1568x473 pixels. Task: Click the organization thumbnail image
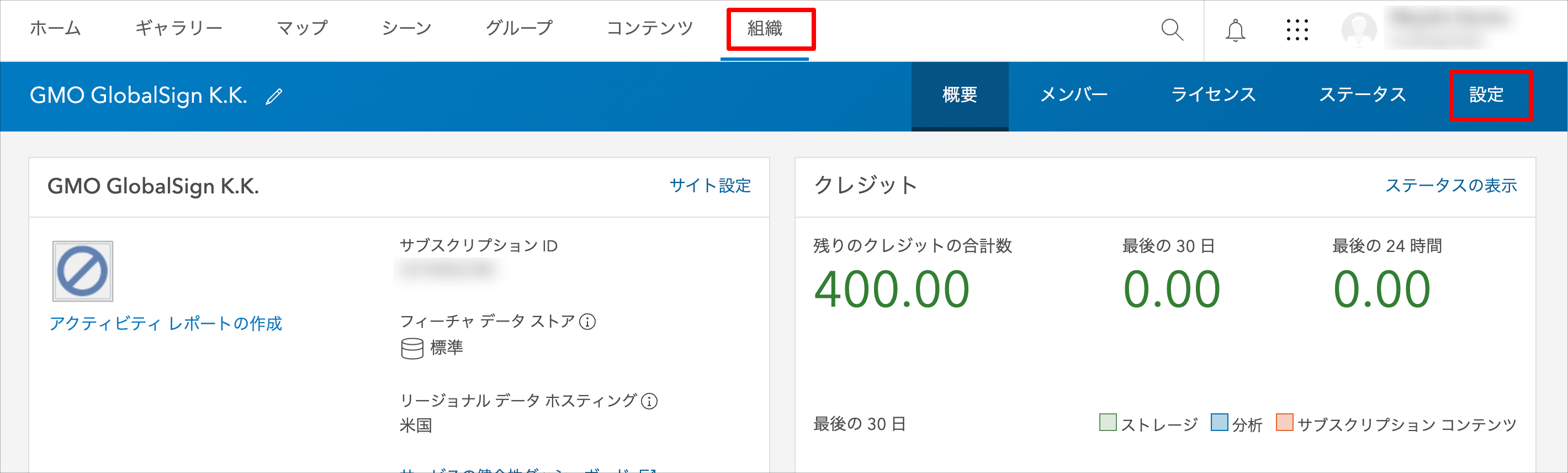(x=83, y=271)
